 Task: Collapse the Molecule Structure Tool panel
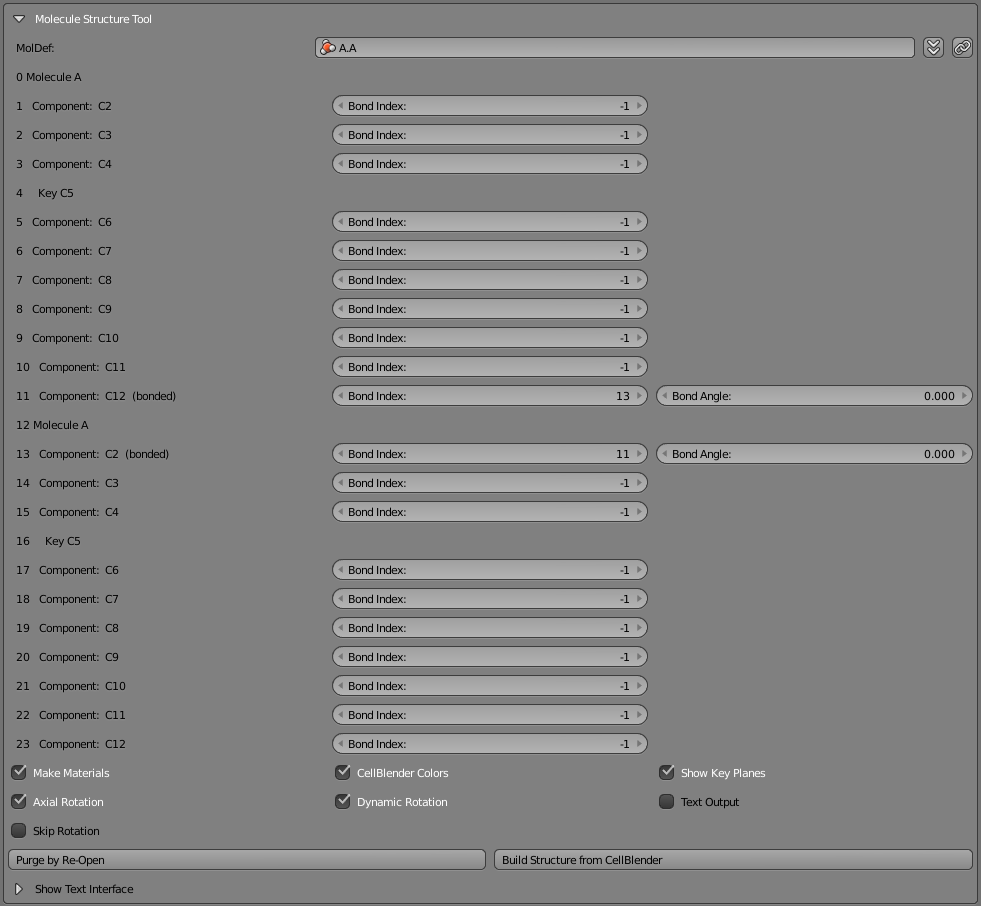tap(19, 19)
